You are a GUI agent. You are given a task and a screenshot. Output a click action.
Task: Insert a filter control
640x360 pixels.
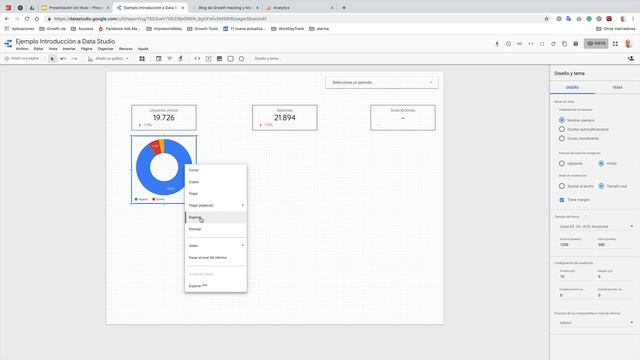(169, 59)
